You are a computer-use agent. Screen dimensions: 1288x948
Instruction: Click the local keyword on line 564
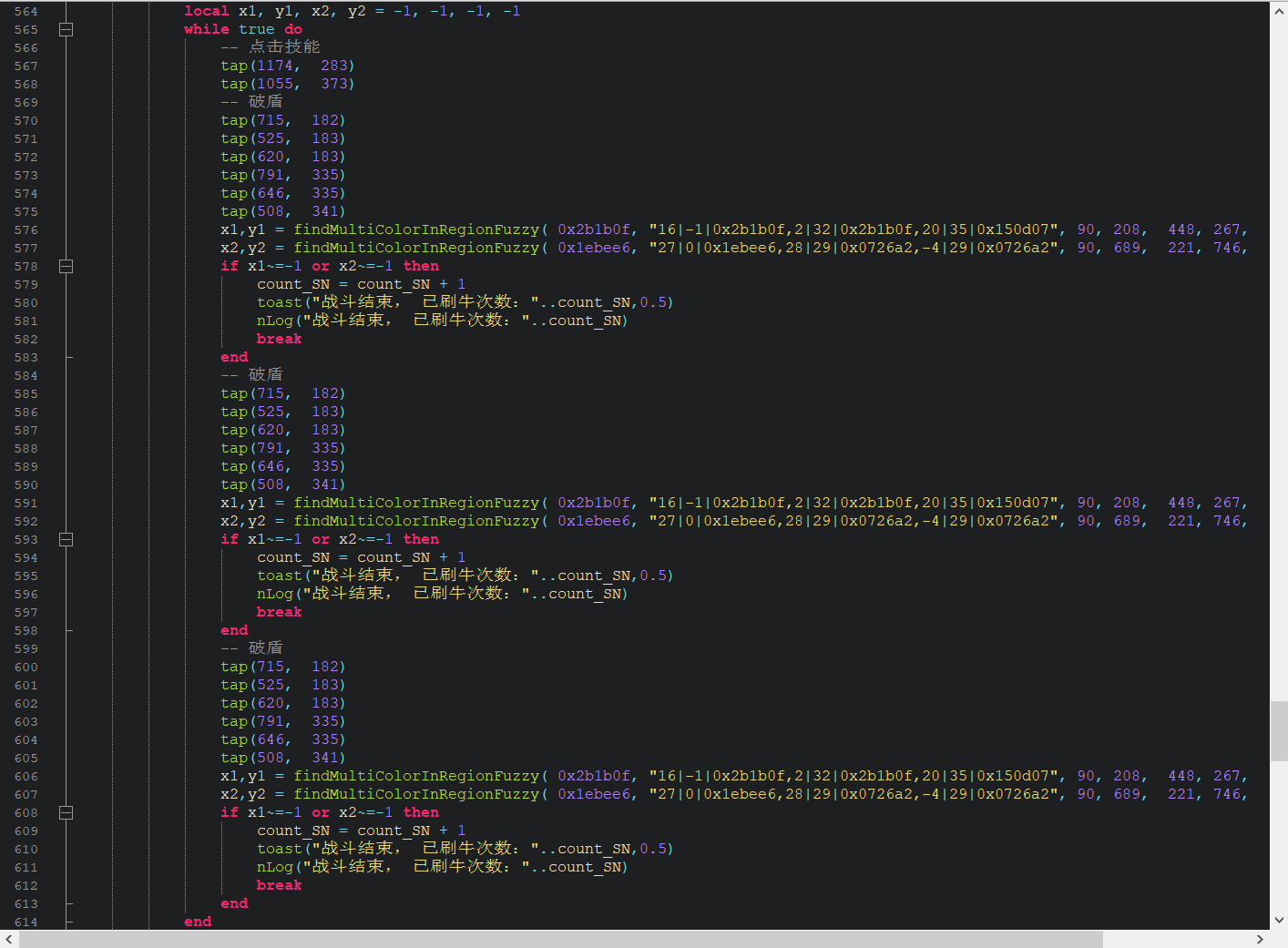tap(206, 11)
